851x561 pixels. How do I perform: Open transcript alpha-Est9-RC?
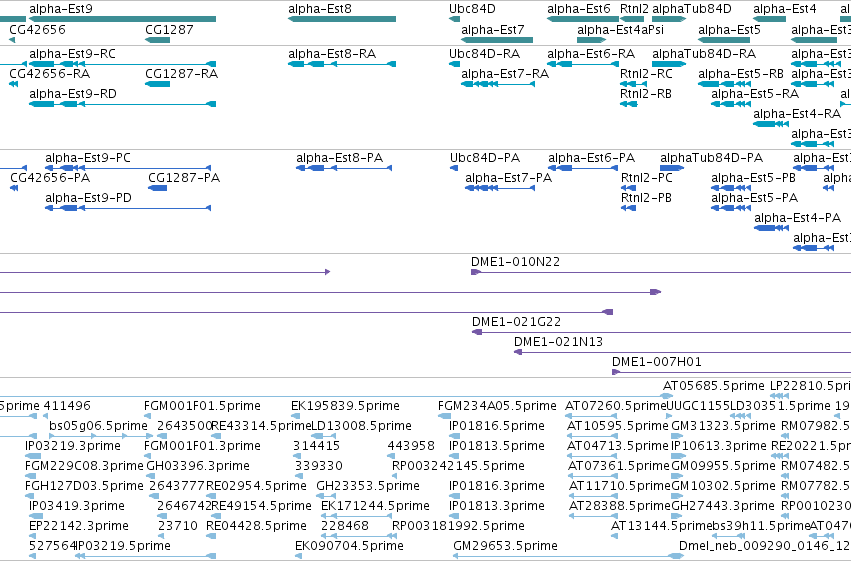click(123, 64)
